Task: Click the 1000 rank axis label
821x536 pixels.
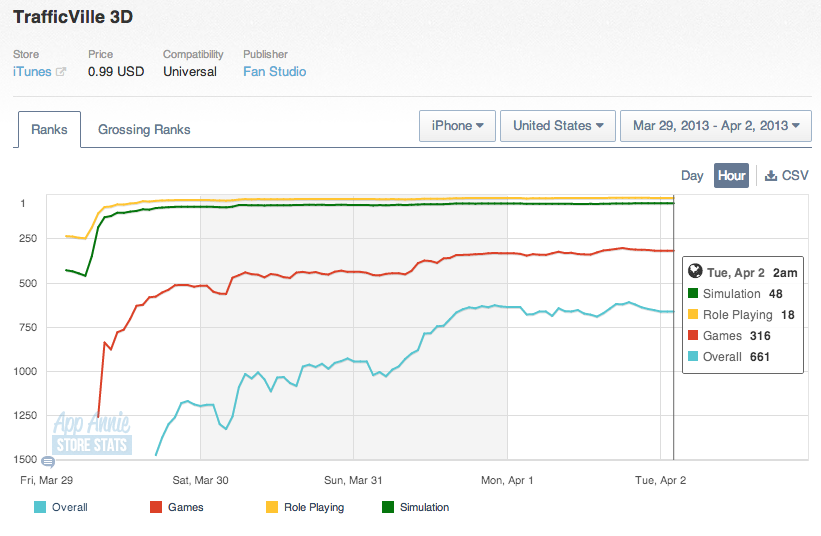Action: click(25, 371)
